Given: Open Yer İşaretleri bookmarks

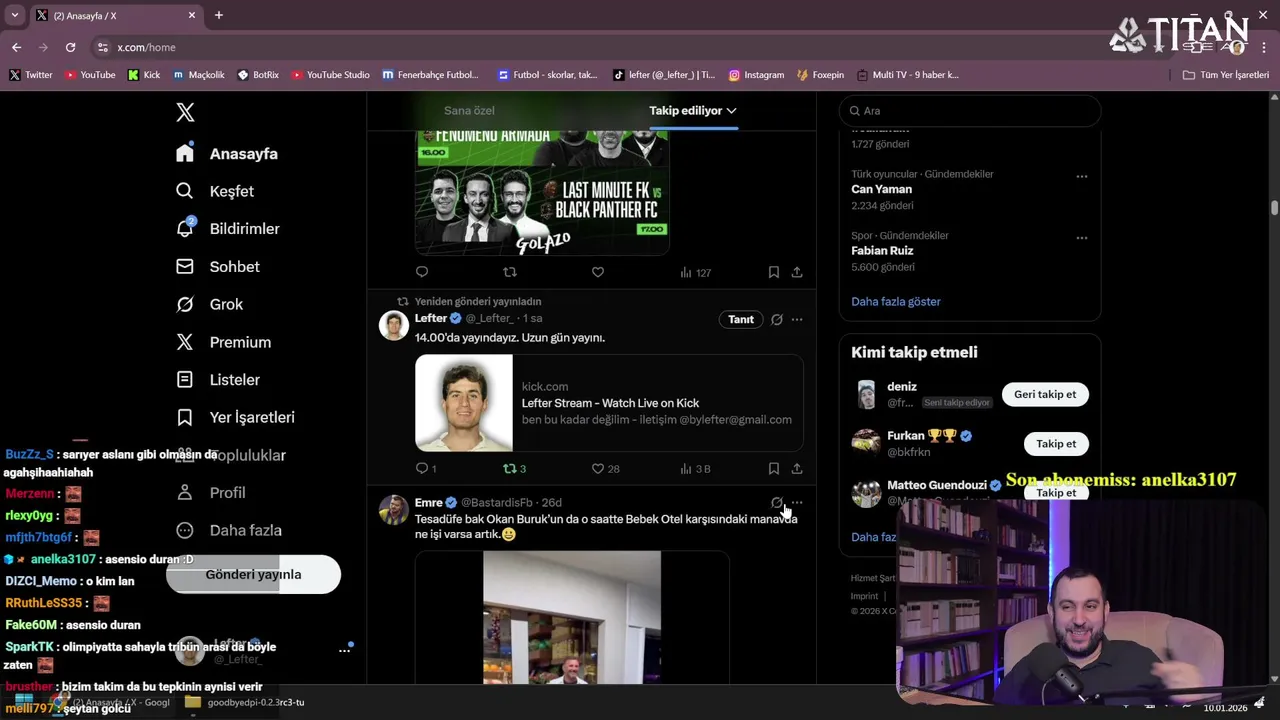Looking at the screenshot, I should click(x=236, y=417).
